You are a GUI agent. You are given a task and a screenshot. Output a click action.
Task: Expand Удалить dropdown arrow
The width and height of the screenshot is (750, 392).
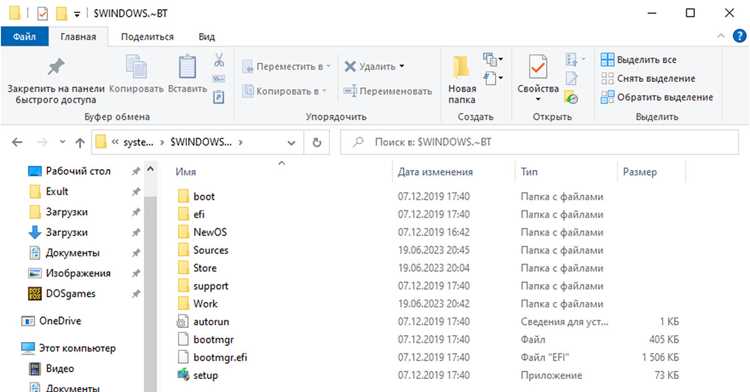[402, 66]
